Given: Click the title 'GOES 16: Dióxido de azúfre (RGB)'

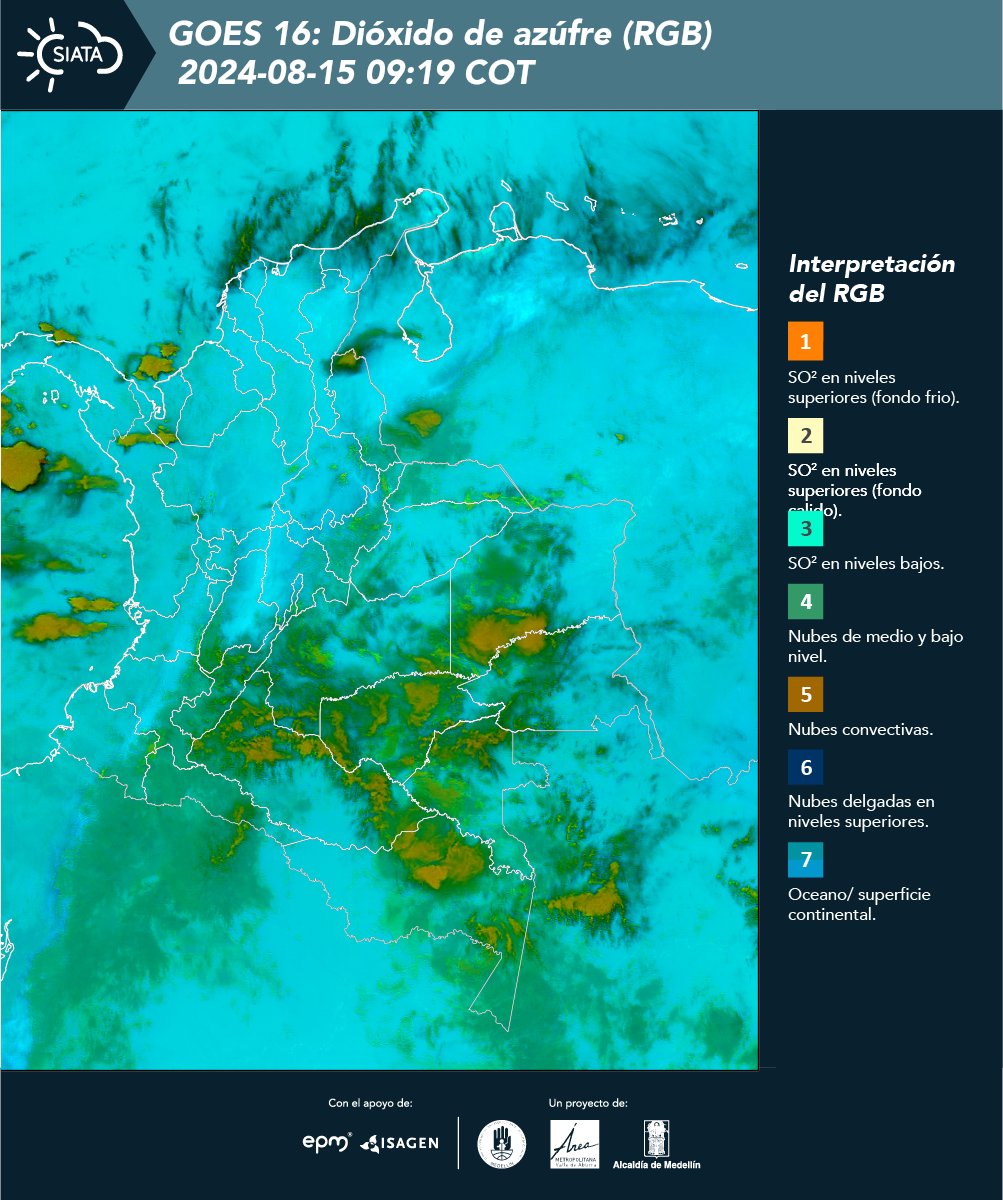Looking at the screenshot, I should pos(441,35).
